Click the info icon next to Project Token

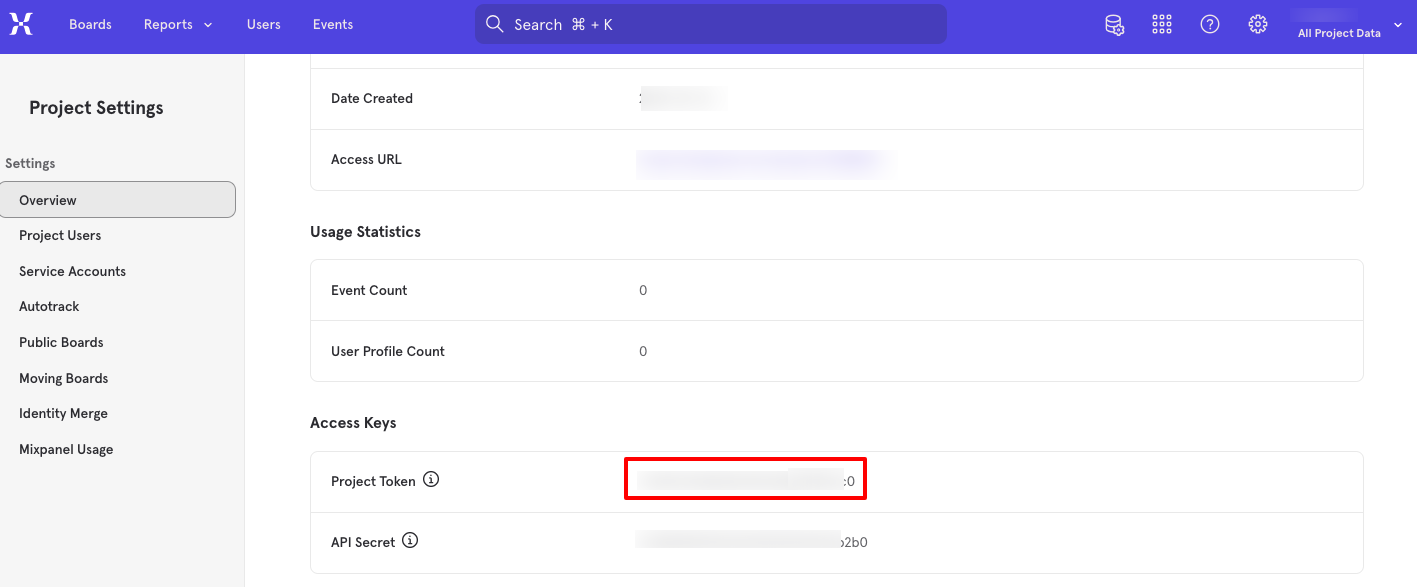431,479
